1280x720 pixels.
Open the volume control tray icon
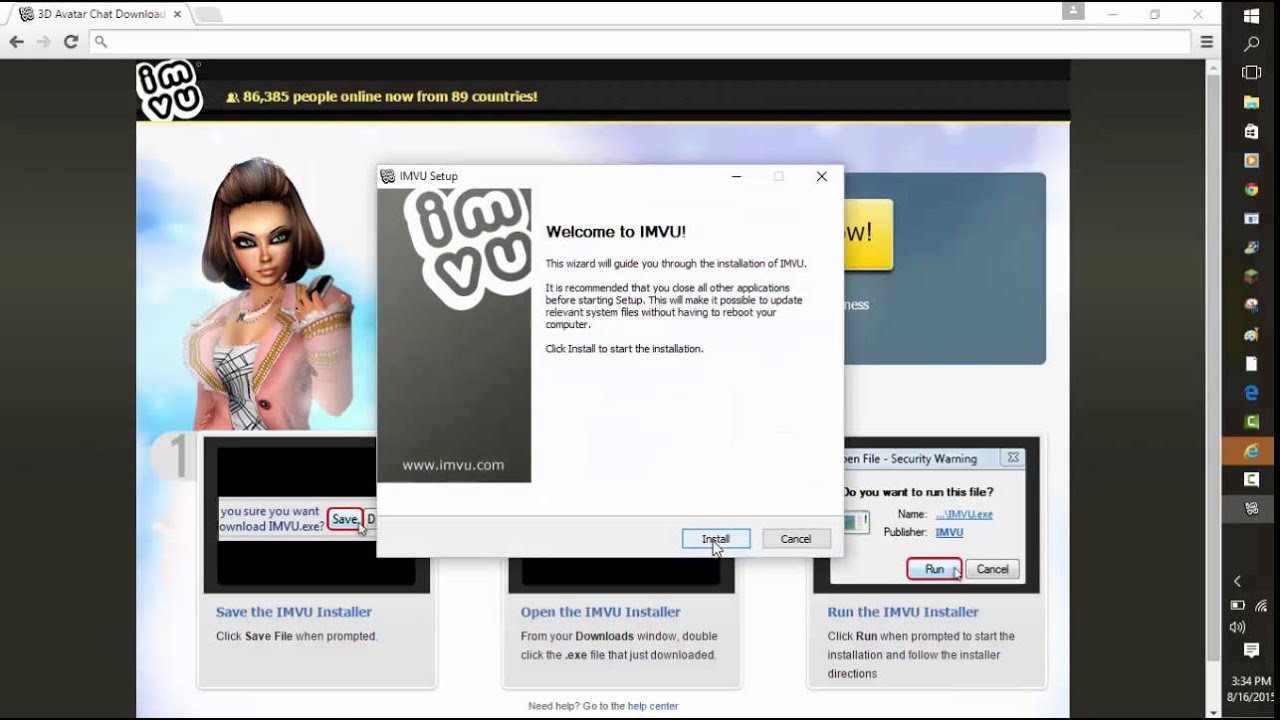(x=1238, y=627)
